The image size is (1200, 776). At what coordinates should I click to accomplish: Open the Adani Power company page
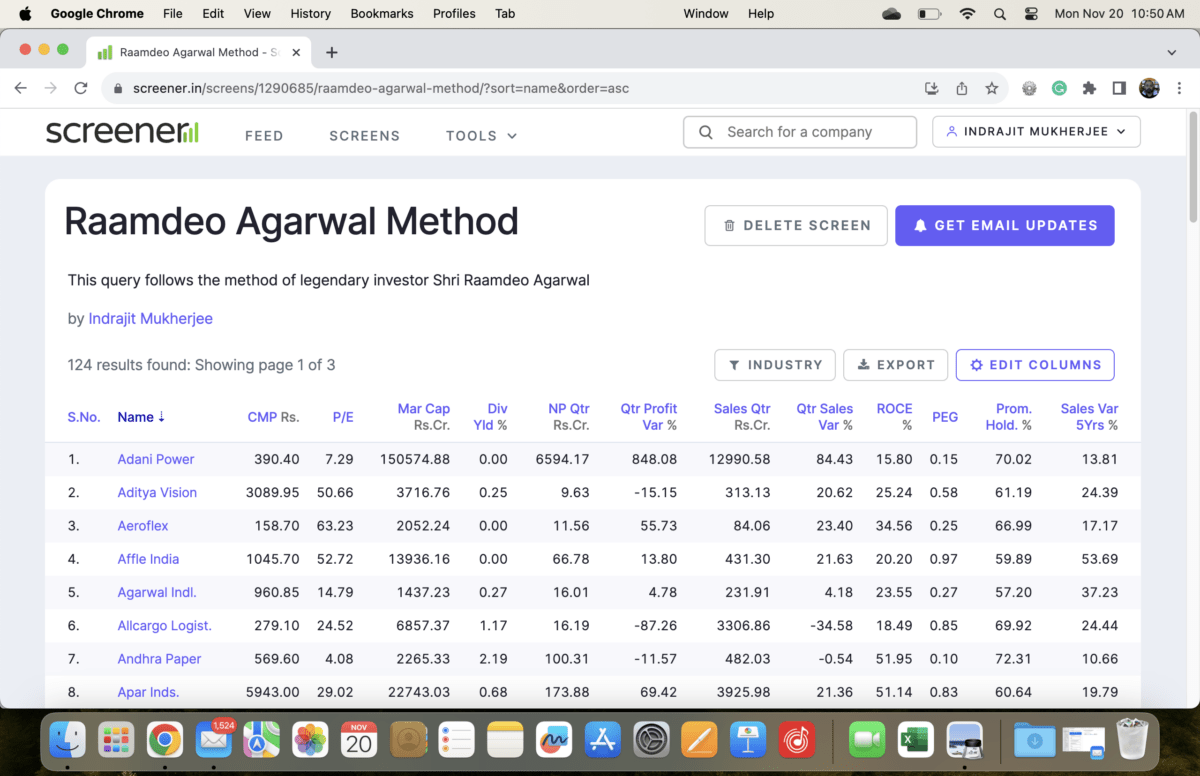click(156, 459)
